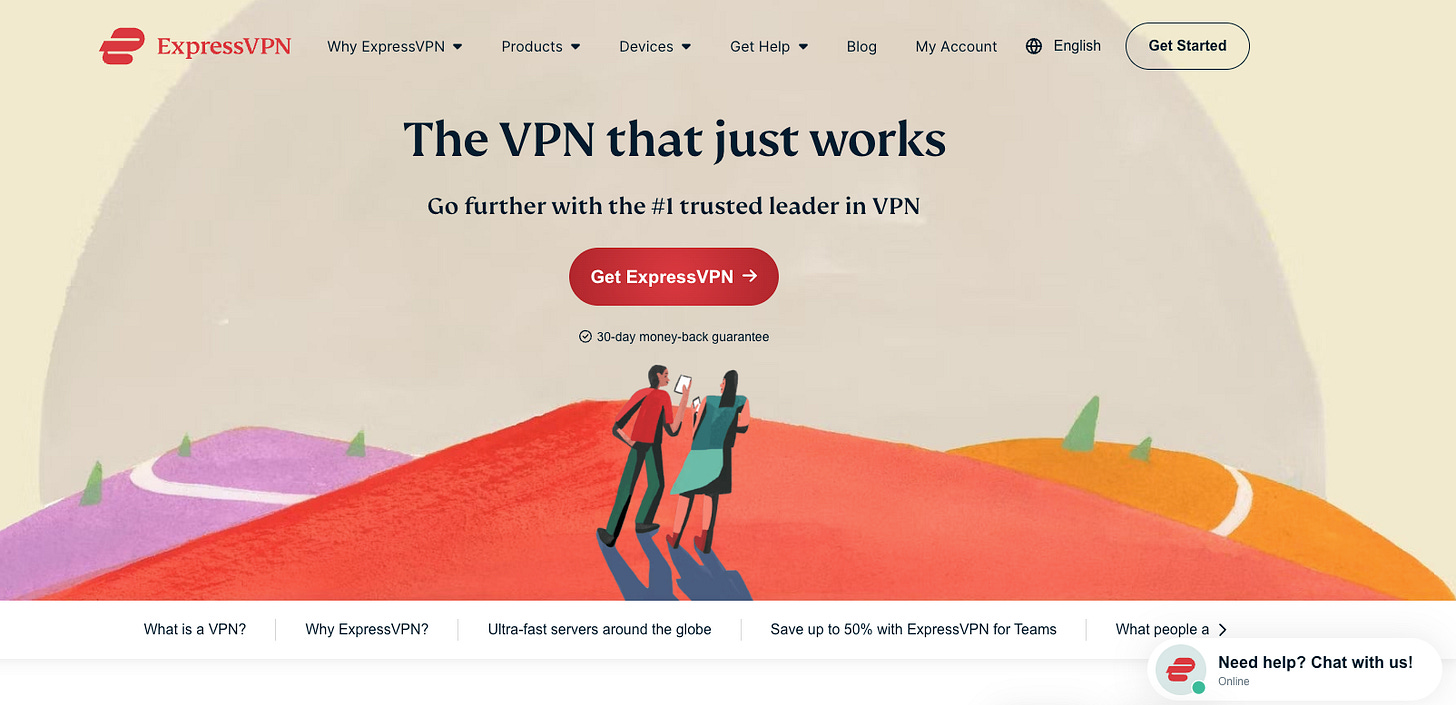This screenshot has height=705, width=1456.
Task: Go to Ultra-fast servers around the globe
Action: pyautogui.click(x=600, y=629)
